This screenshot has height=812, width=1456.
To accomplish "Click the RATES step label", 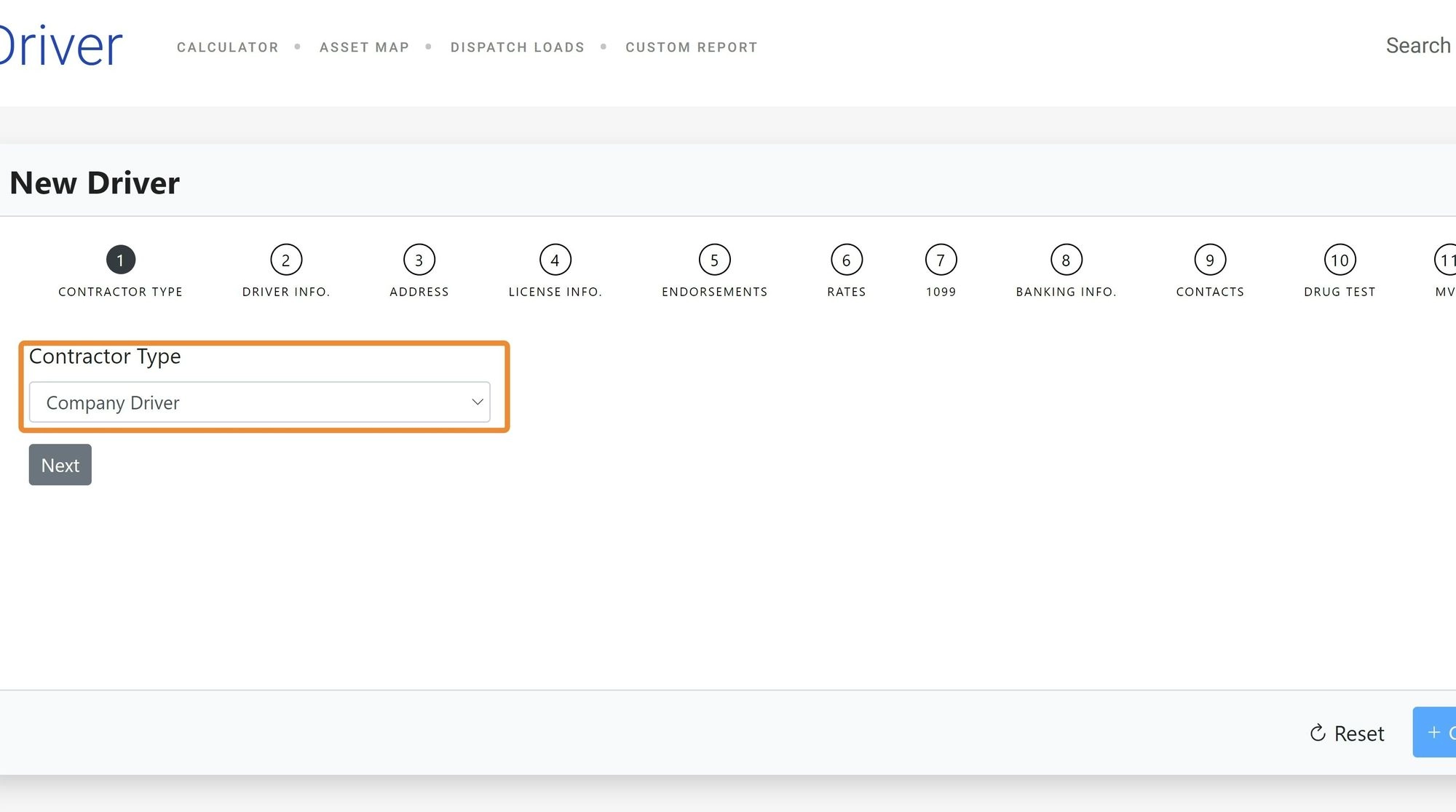I will pyautogui.click(x=847, y=292).
